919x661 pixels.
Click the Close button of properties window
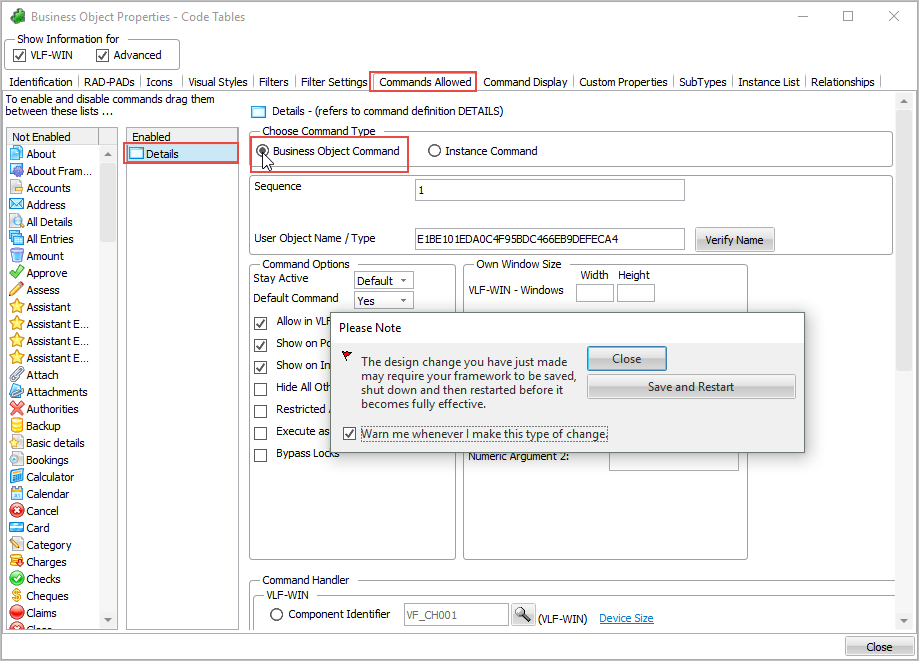click(x=879, y=647)
